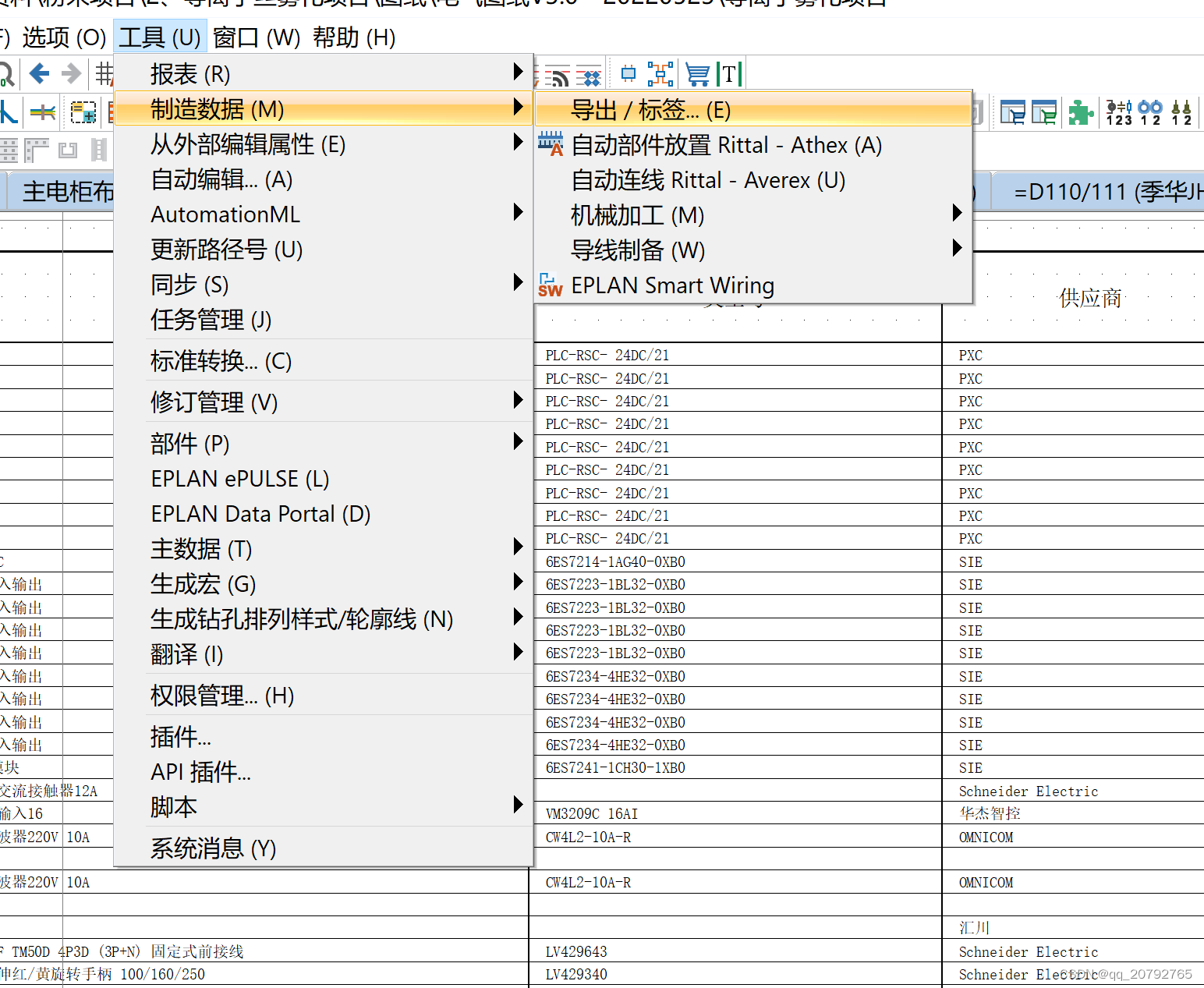Click the blue cross lines toolbar icon
The height and width of the screenshot is (988, 1204).
[590, 76]
